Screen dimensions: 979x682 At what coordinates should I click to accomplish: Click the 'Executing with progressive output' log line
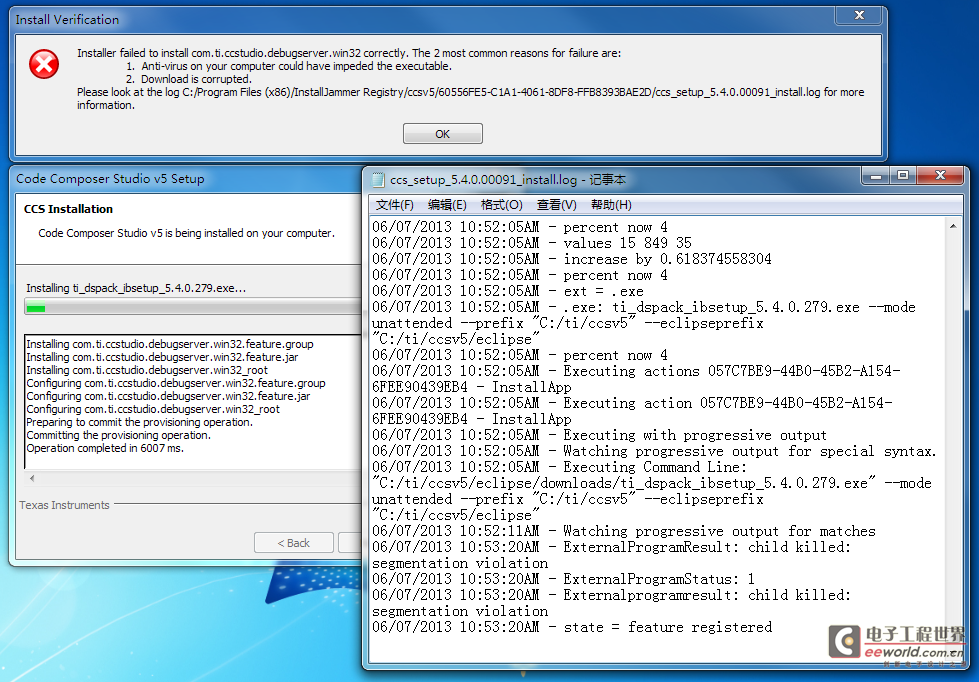[x=599, y=435]
